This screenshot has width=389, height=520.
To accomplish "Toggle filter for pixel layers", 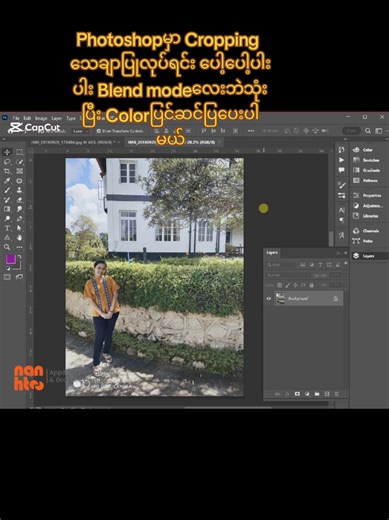I will tap(303, 265).
